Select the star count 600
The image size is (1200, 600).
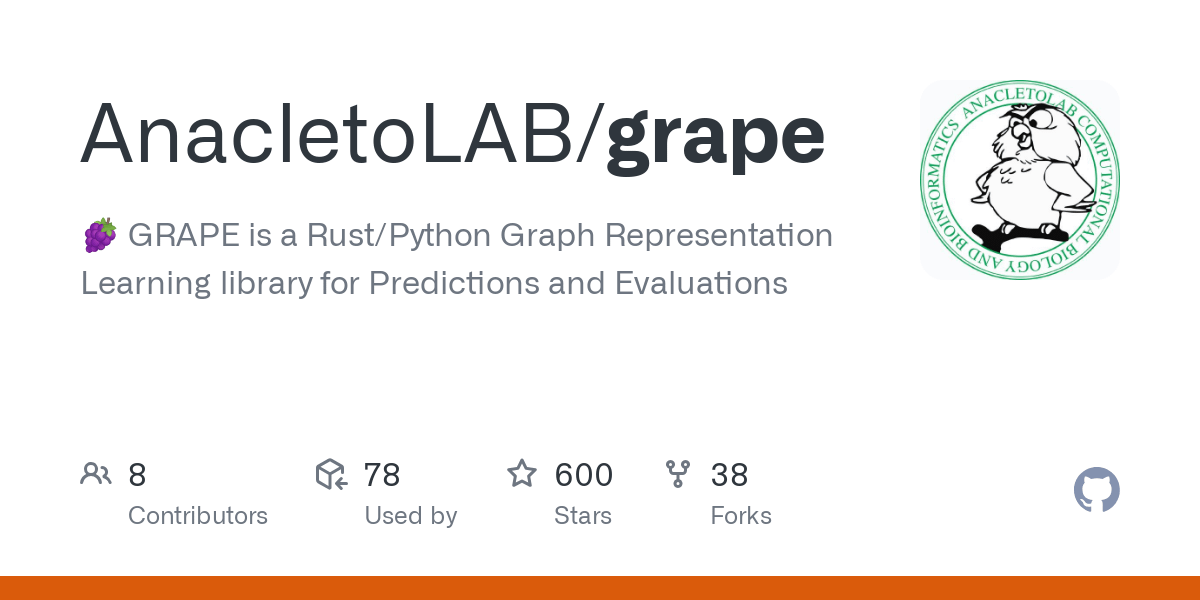(x=584, y=475)
